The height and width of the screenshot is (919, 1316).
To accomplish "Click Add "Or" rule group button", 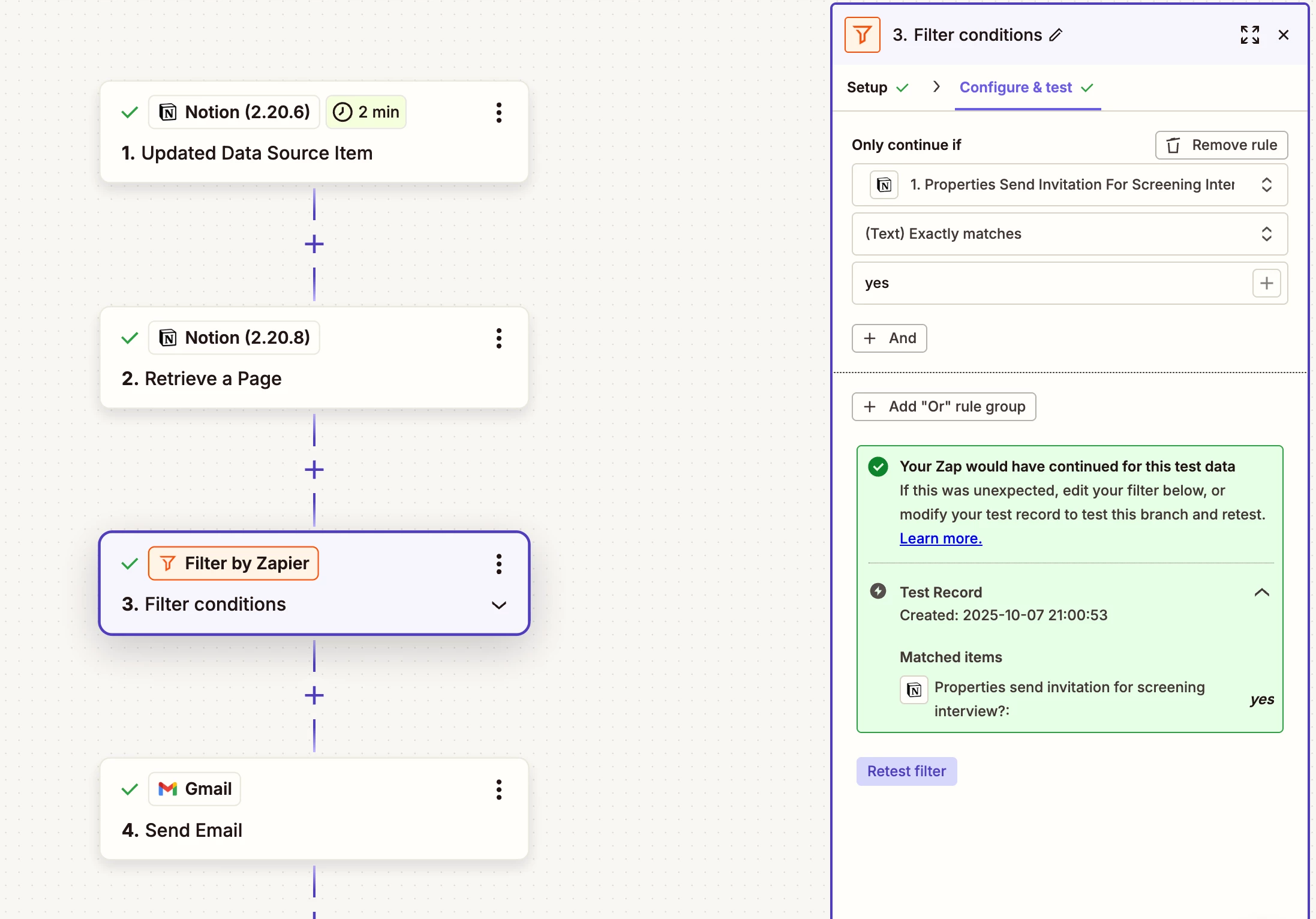I will [944, 407].
